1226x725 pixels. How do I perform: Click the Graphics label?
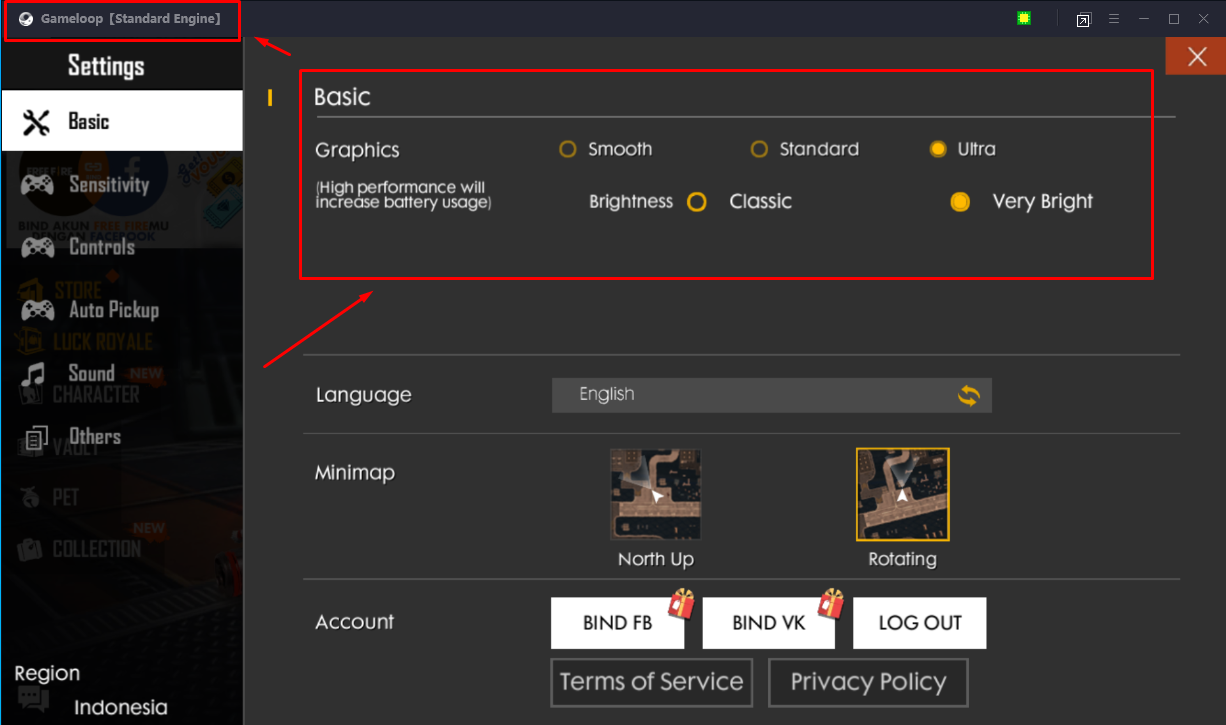(x=357, y=150)
